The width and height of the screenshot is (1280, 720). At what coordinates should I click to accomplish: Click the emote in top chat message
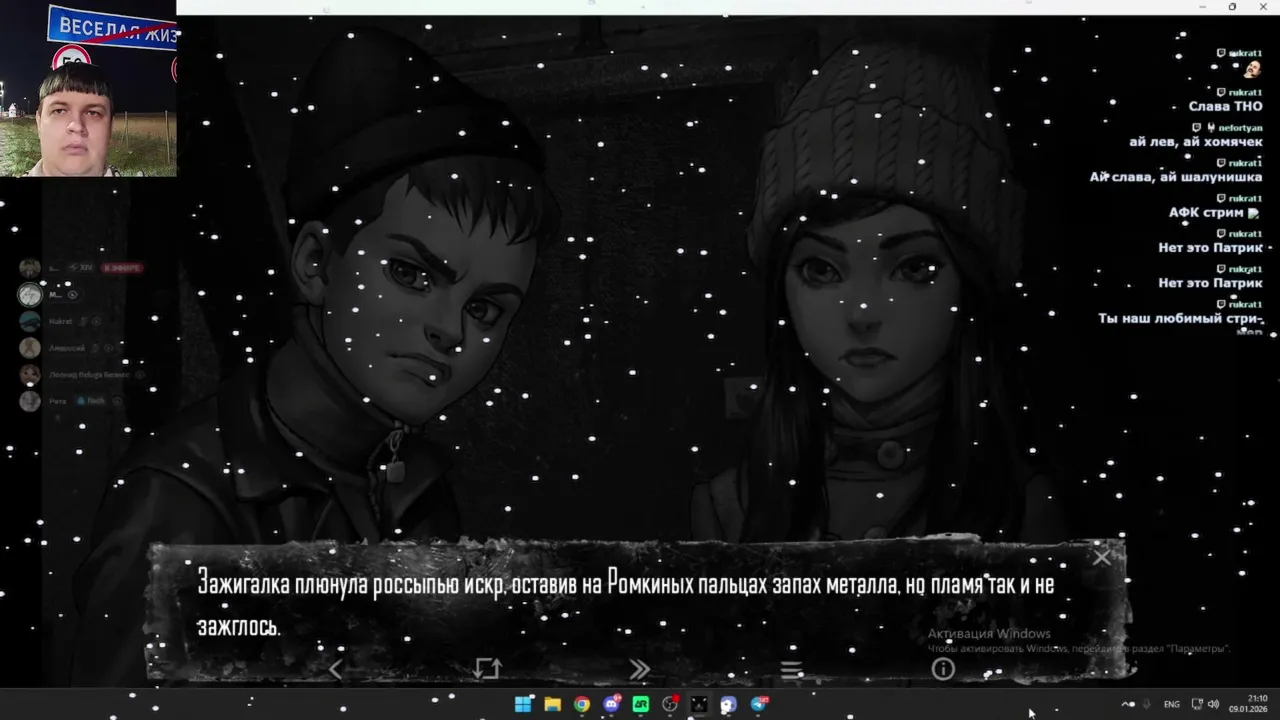1251,70
